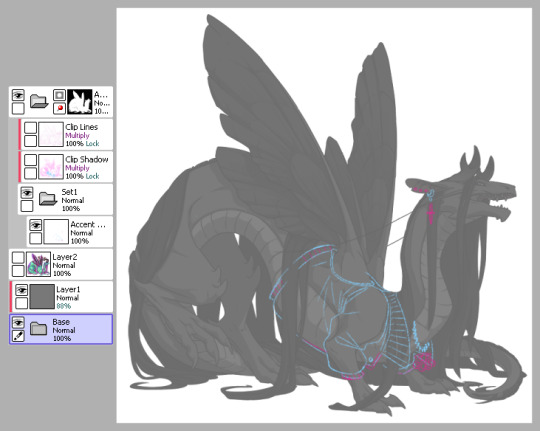The image size is (540, 431).
Task: Show the hidden Layer2 layer
Action: (18, 257)
